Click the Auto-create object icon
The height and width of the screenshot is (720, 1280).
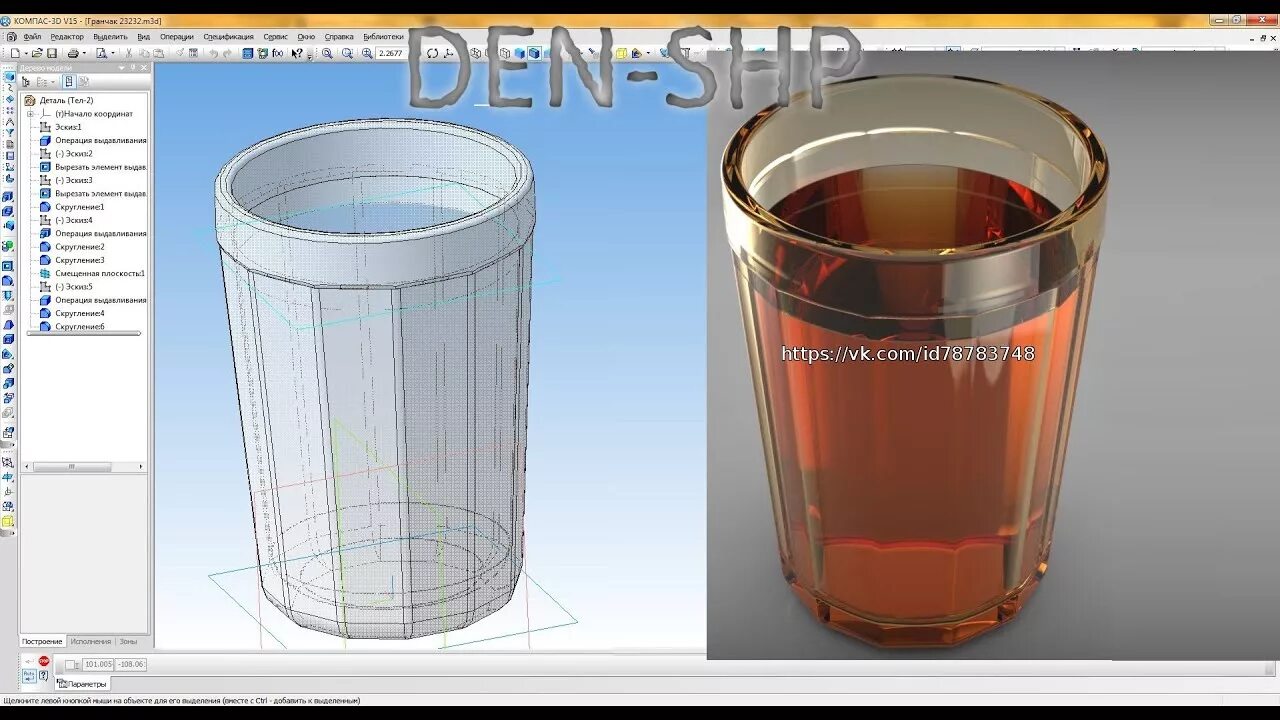click(x=29, y=676)
